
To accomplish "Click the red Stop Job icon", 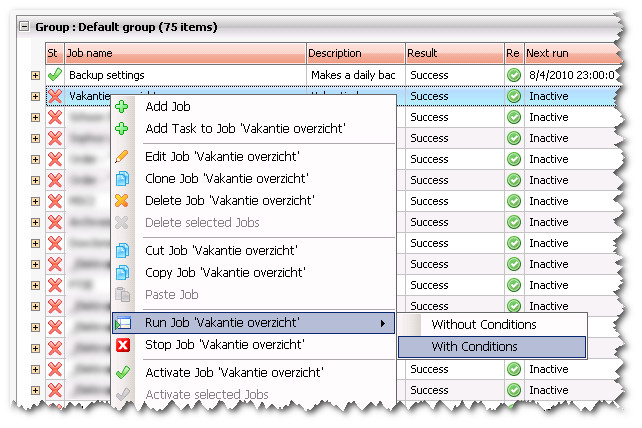I will [x=122, y=345].
